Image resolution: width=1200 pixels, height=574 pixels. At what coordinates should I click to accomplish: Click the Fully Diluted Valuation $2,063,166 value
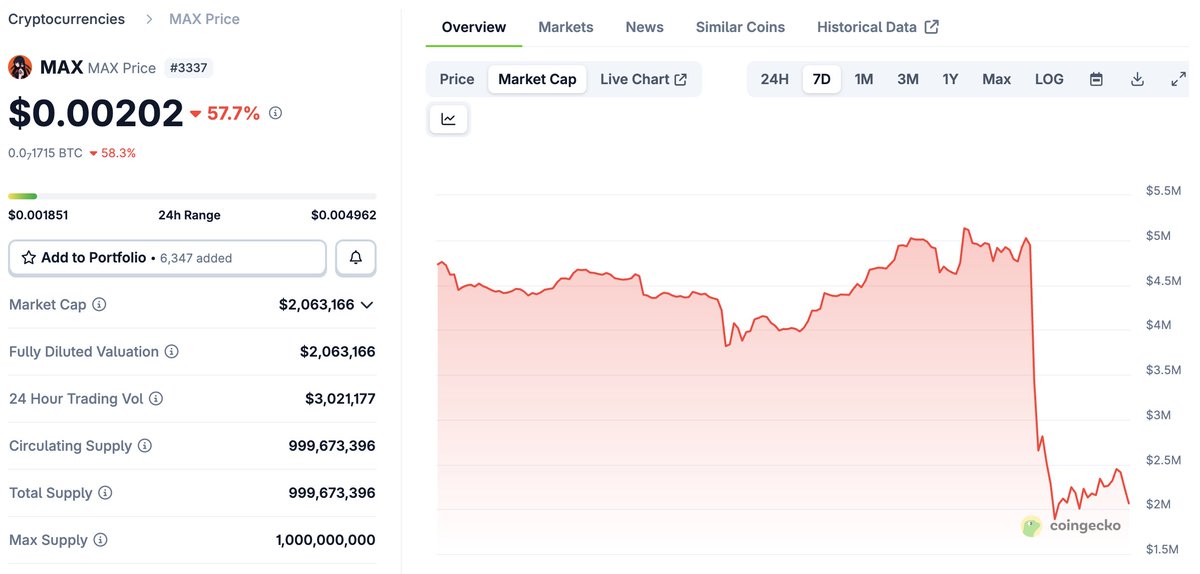click(x=338, y=352)
